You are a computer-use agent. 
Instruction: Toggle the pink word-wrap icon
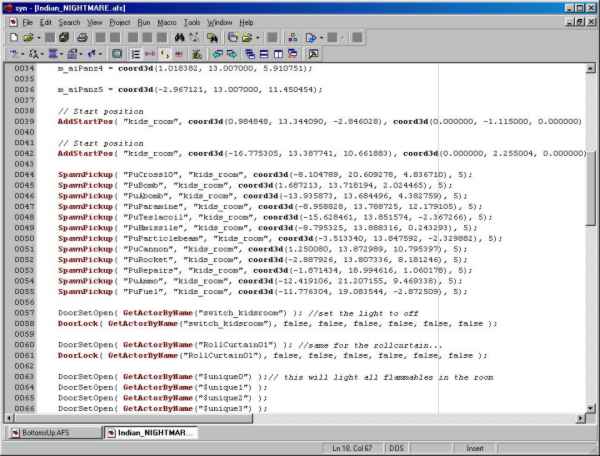pyautogui.click(x=150, y=54)
